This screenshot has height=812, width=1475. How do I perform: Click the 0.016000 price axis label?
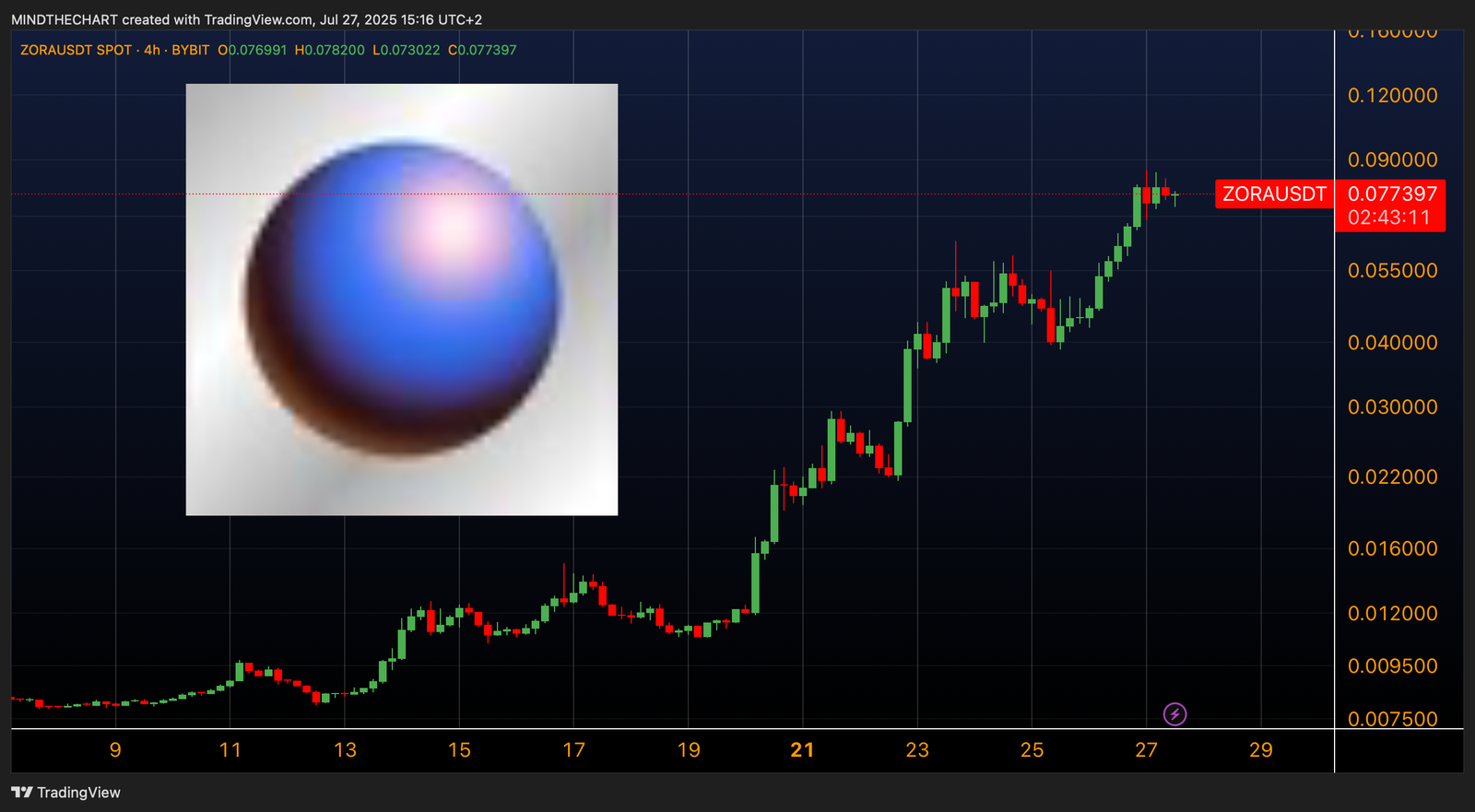click(1392, 549)
